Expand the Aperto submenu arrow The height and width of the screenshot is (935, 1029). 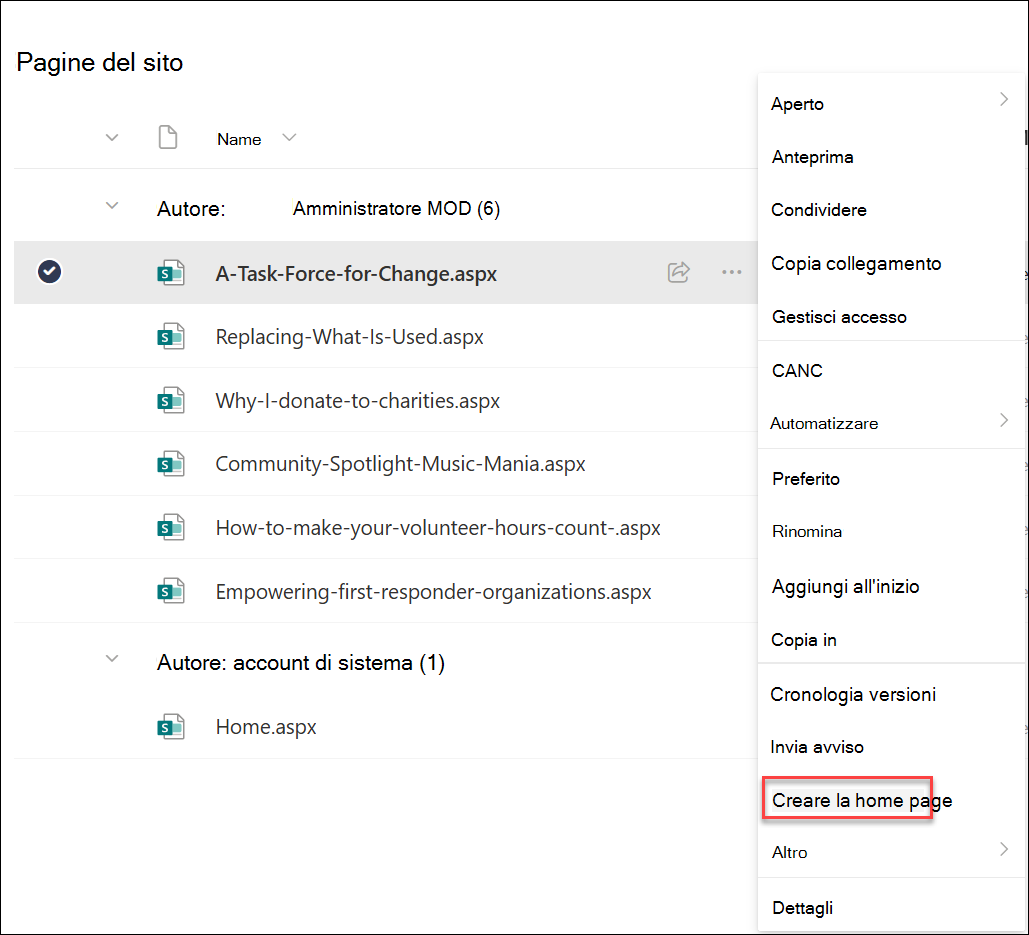[x=1003, y=100]
